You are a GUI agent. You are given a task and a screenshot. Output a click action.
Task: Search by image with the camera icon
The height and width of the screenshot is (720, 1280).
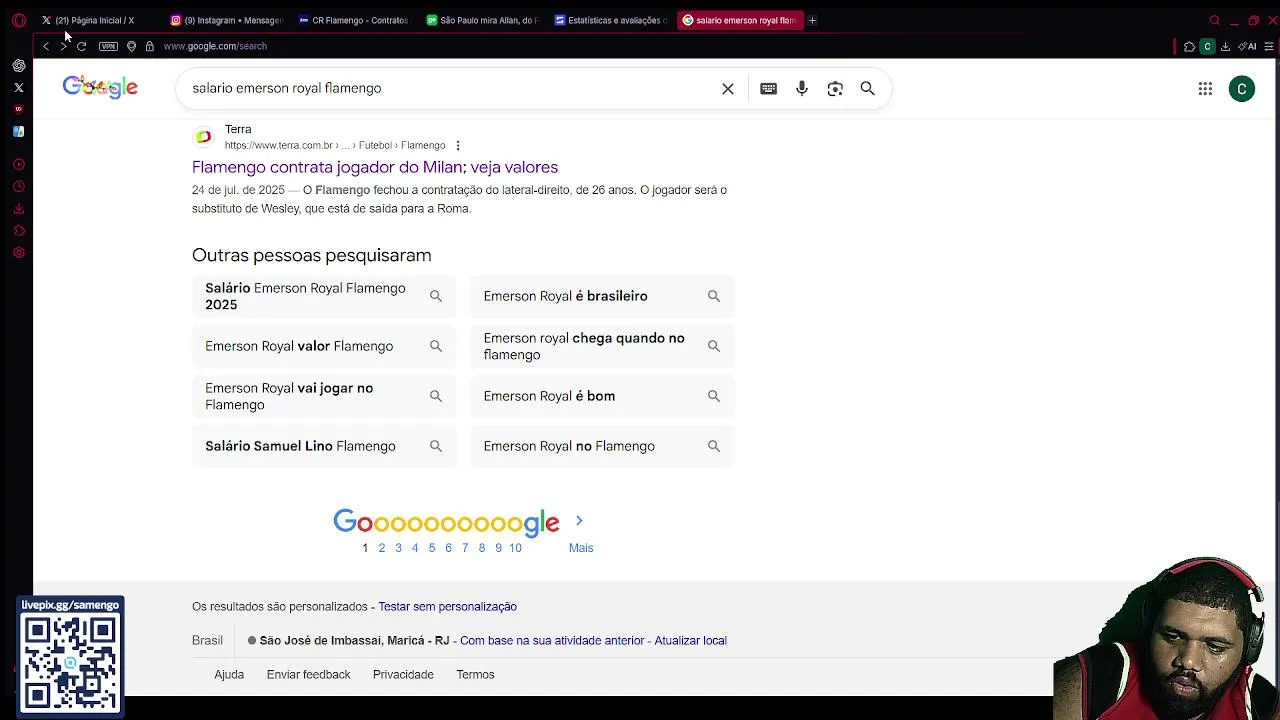(835, 89)
